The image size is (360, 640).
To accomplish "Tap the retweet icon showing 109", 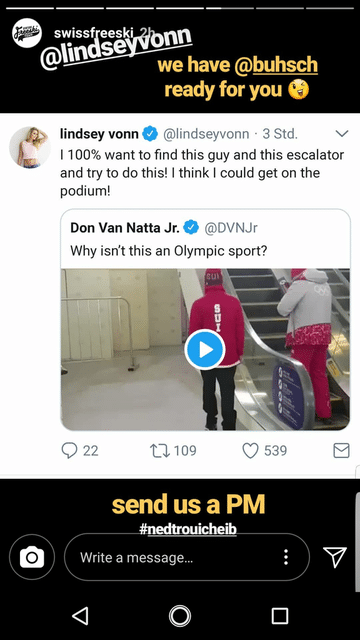I will point(160,451).
